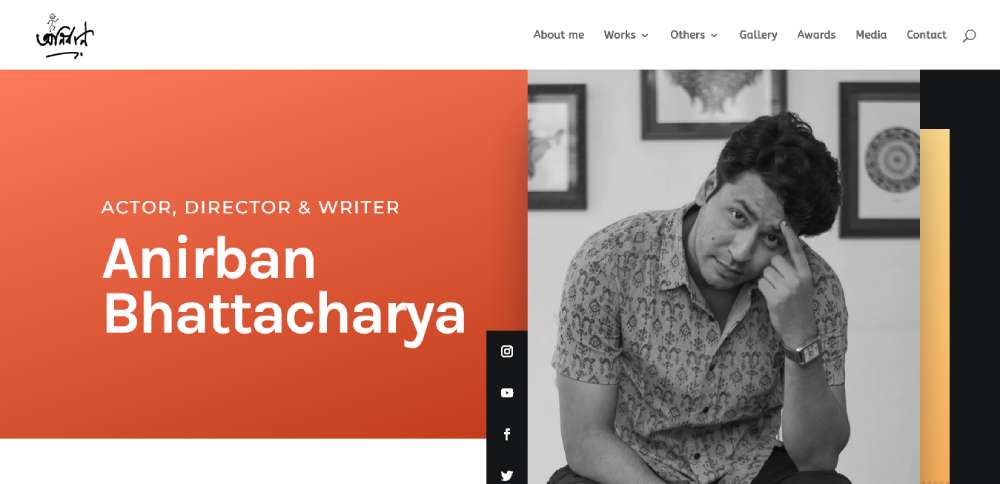
Task: Open the Facebook social icon
Action: point(507,434)
